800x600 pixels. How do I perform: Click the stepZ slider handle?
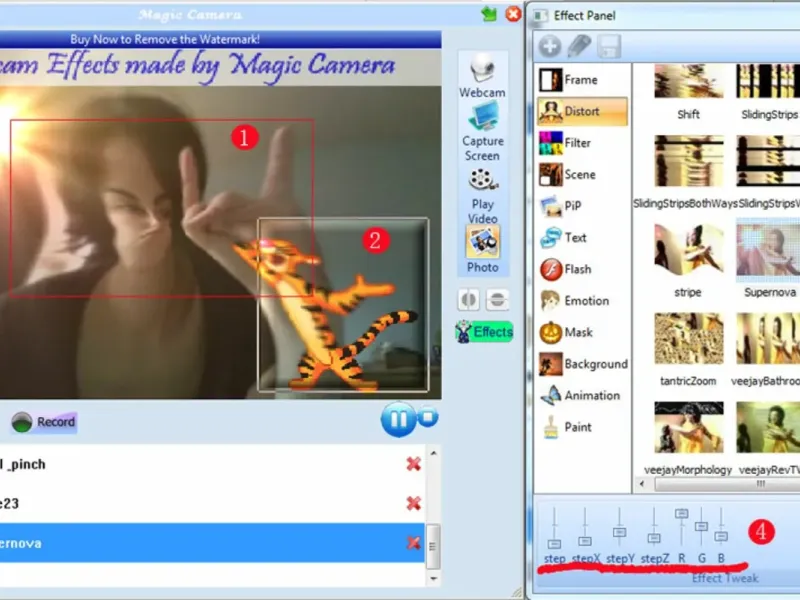pyautogui.click(x=654, y=538)
